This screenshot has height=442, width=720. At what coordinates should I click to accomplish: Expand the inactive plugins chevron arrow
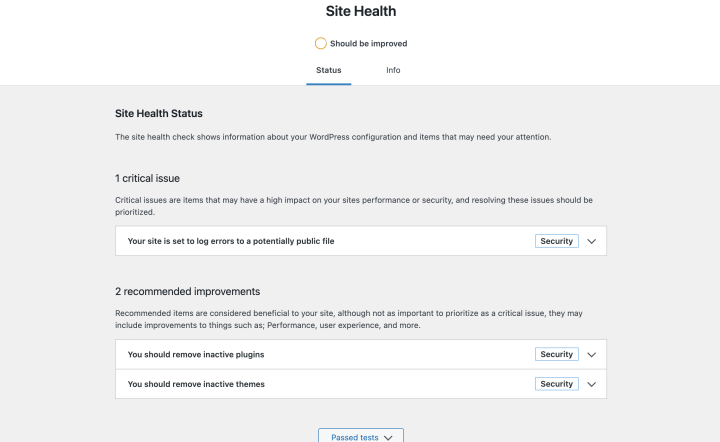[591, 354]
